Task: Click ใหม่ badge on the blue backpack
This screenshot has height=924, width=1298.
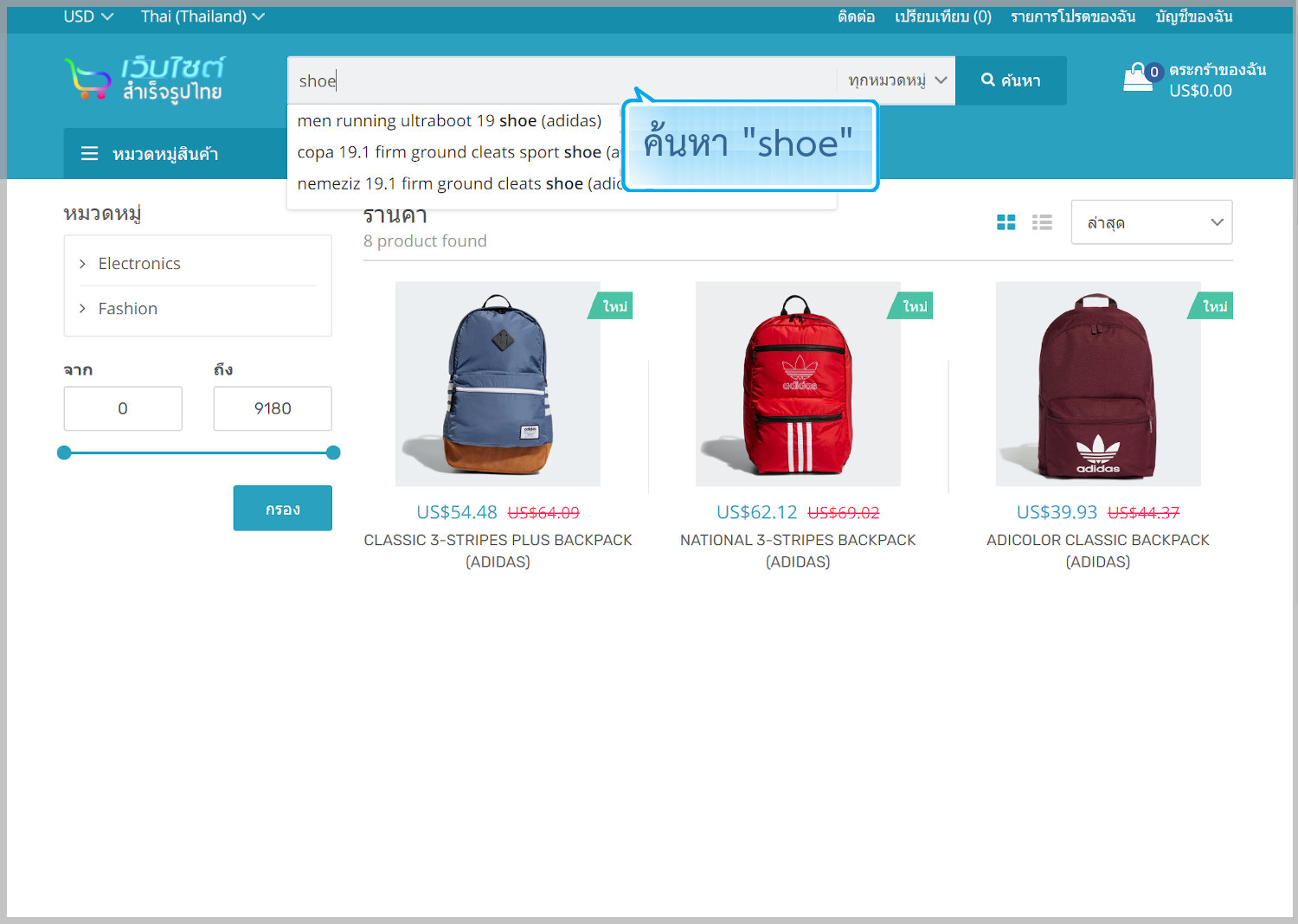Action: (x=612, y=306)
